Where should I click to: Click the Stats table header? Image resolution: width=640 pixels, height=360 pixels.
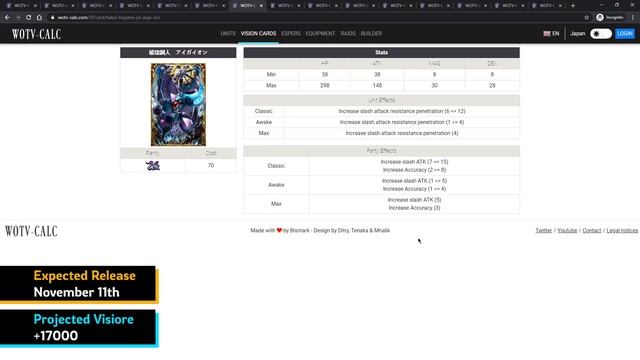[x=382, y=52]
